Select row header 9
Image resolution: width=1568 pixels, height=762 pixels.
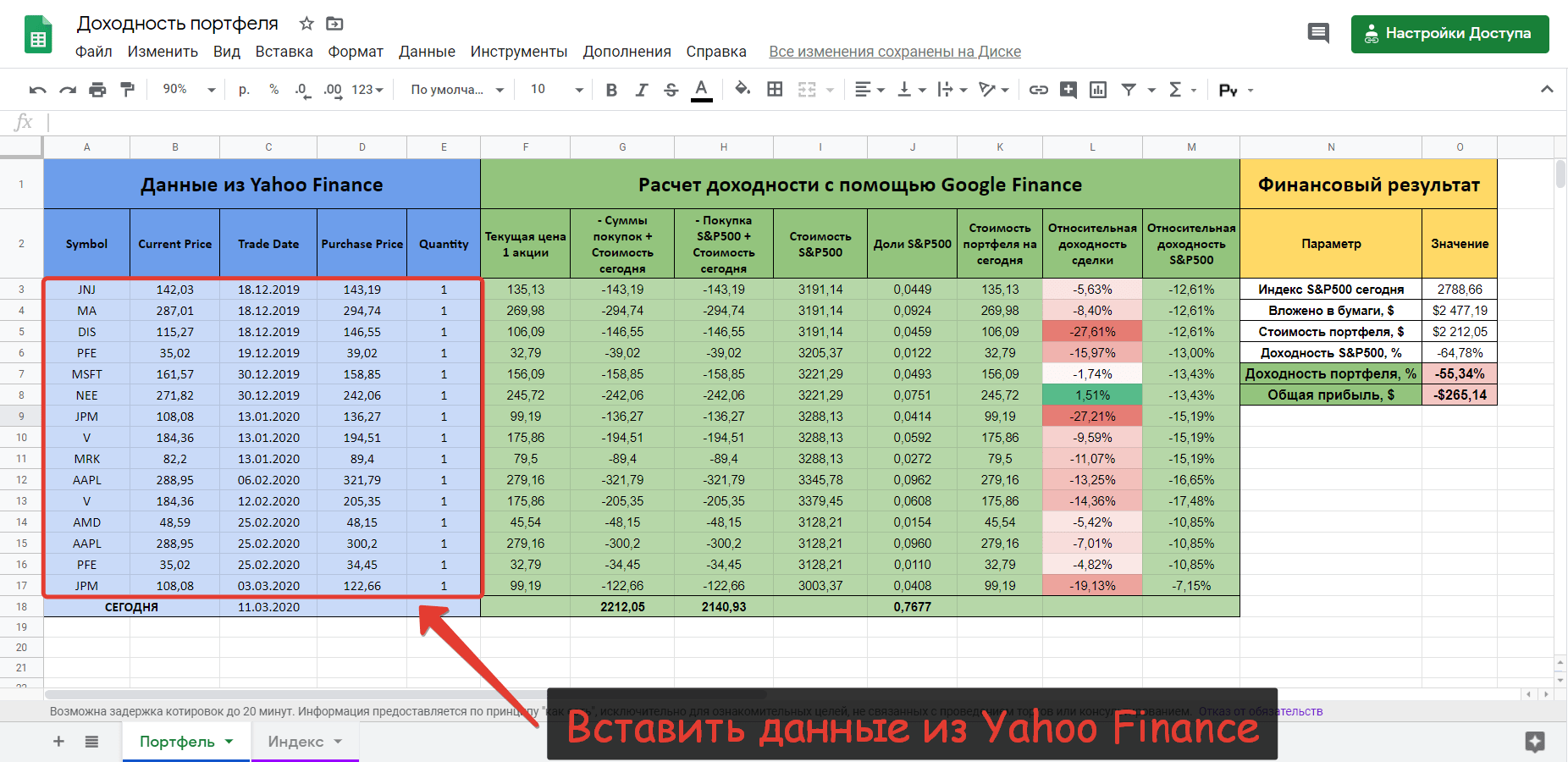point(21,417)
